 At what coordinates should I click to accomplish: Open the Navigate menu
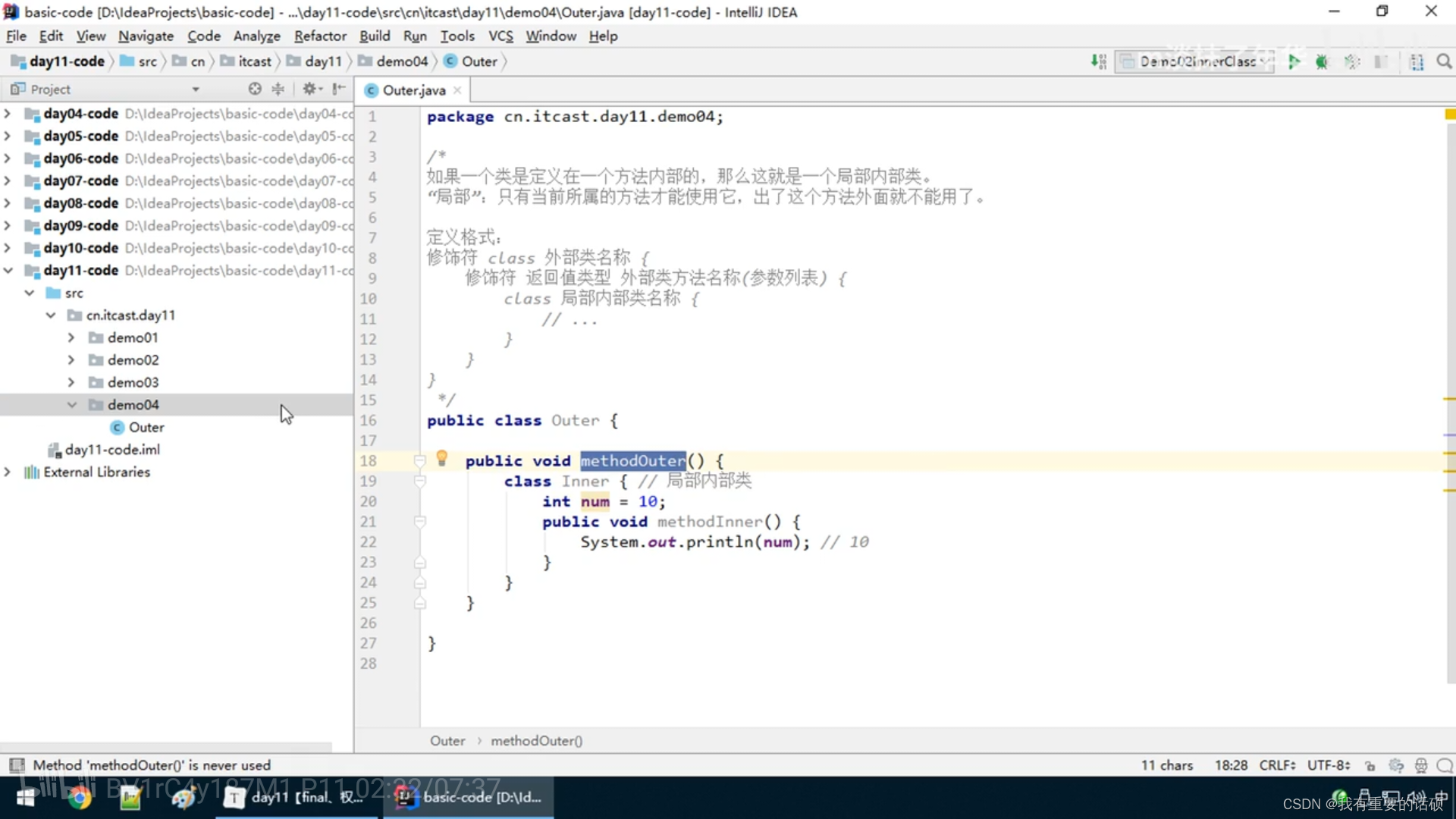[146, 36]
